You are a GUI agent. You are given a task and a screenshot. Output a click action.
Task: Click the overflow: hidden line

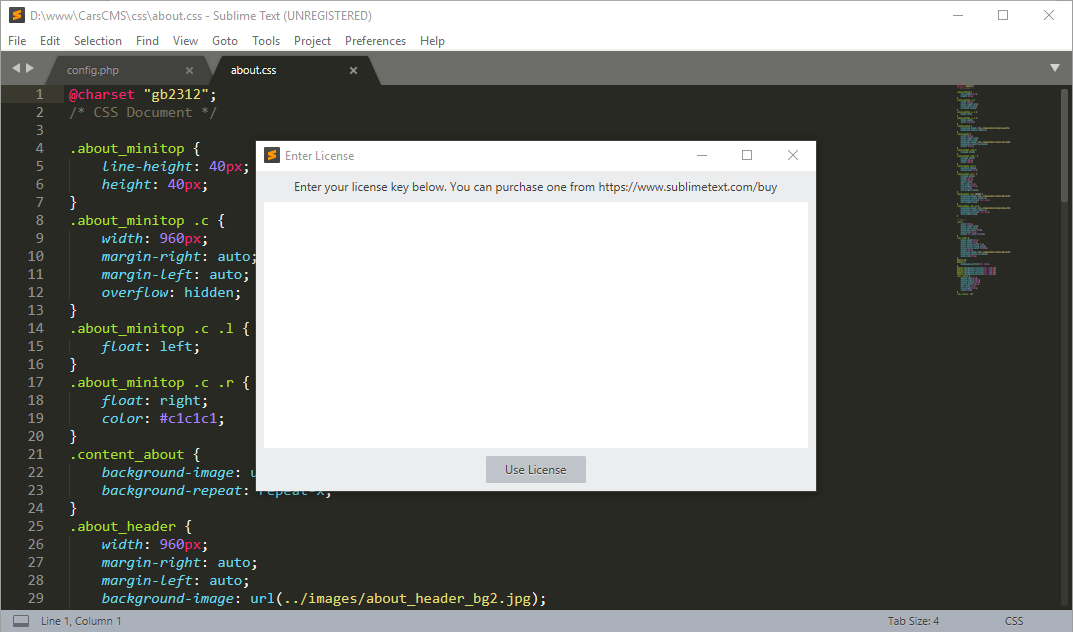tap(171, 293)
